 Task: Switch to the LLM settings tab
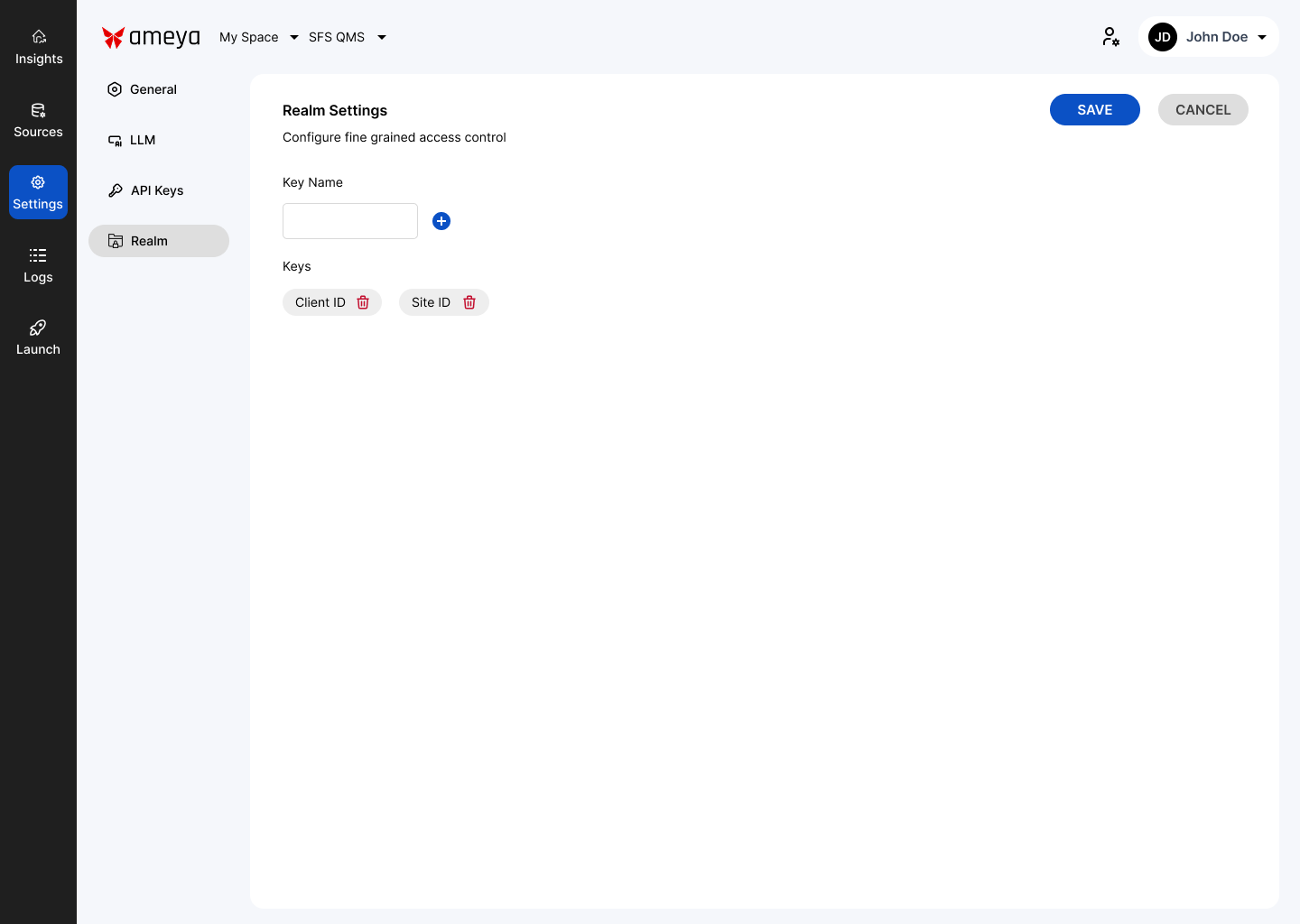click(x=143, y=140)
